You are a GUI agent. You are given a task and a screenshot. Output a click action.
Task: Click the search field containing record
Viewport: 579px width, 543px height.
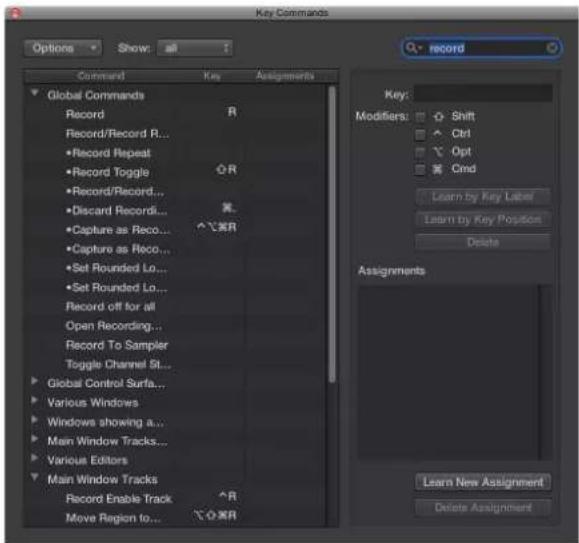point(482,48)
